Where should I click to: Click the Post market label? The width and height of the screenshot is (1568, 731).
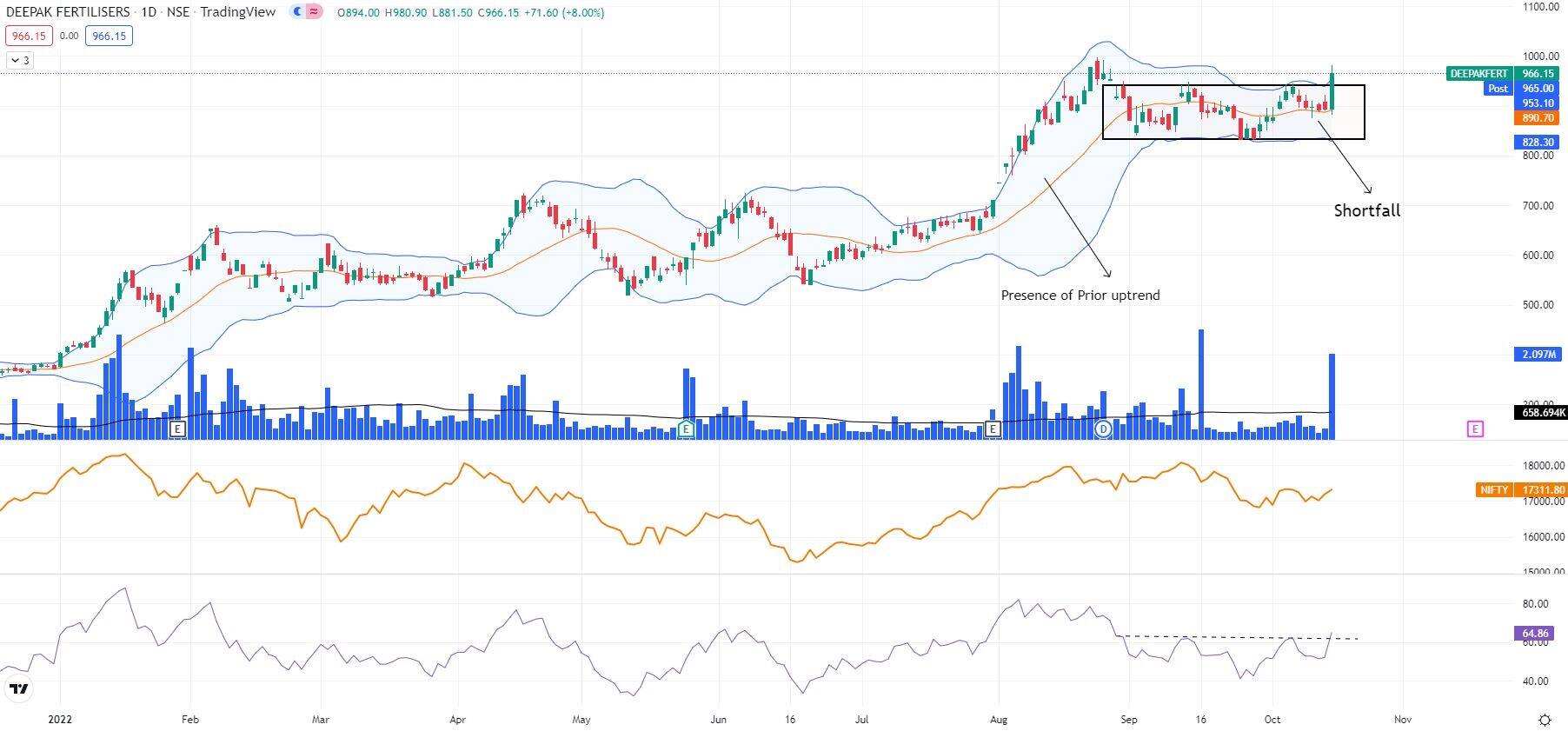pos(1498,89)
